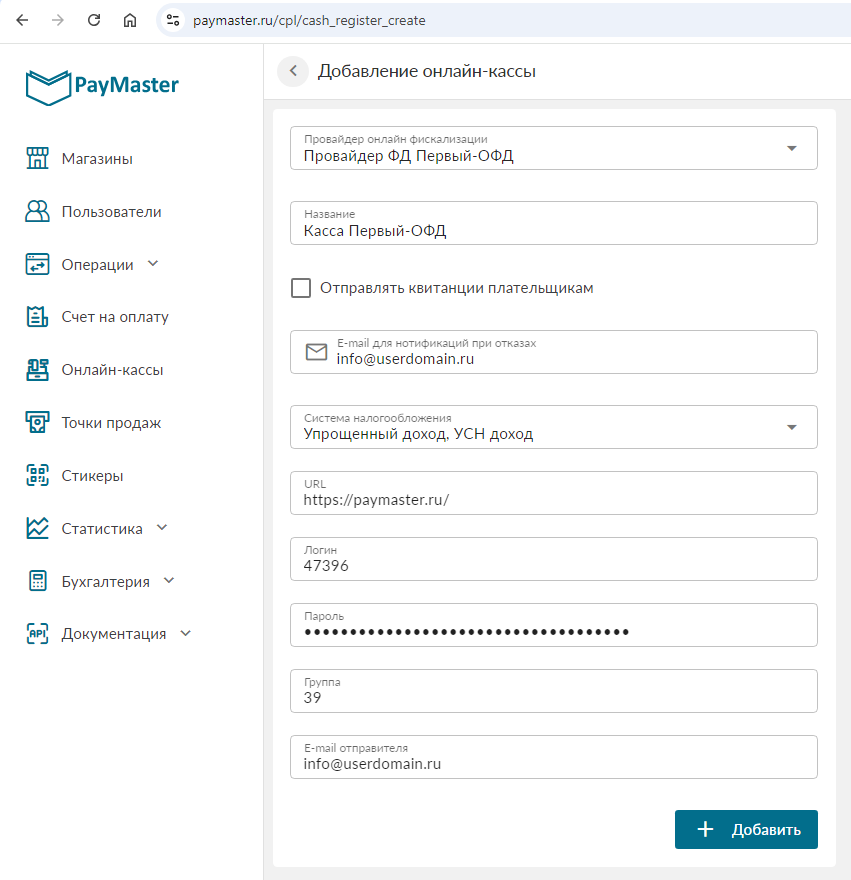851x880 pixels.
Task: Click the Добавление онлайн-кассы heading
Action: [x=427, y=71]
